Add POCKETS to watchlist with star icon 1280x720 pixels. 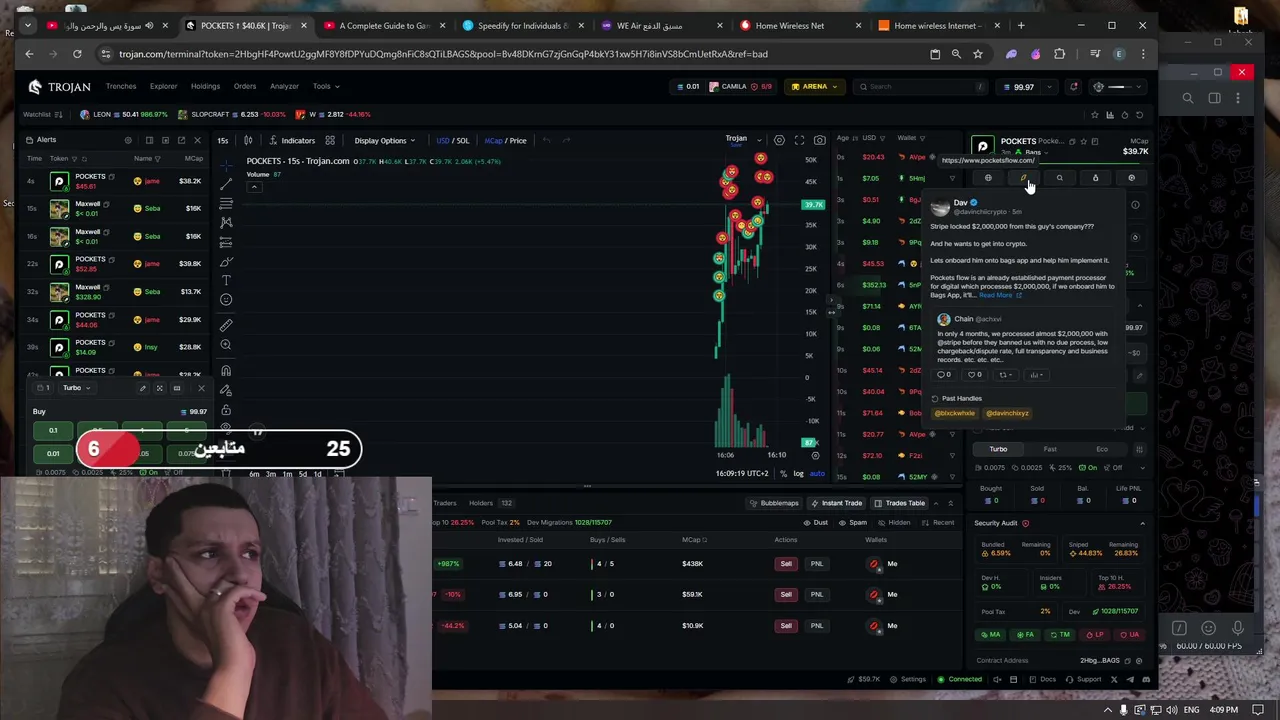coord(1084,141)
